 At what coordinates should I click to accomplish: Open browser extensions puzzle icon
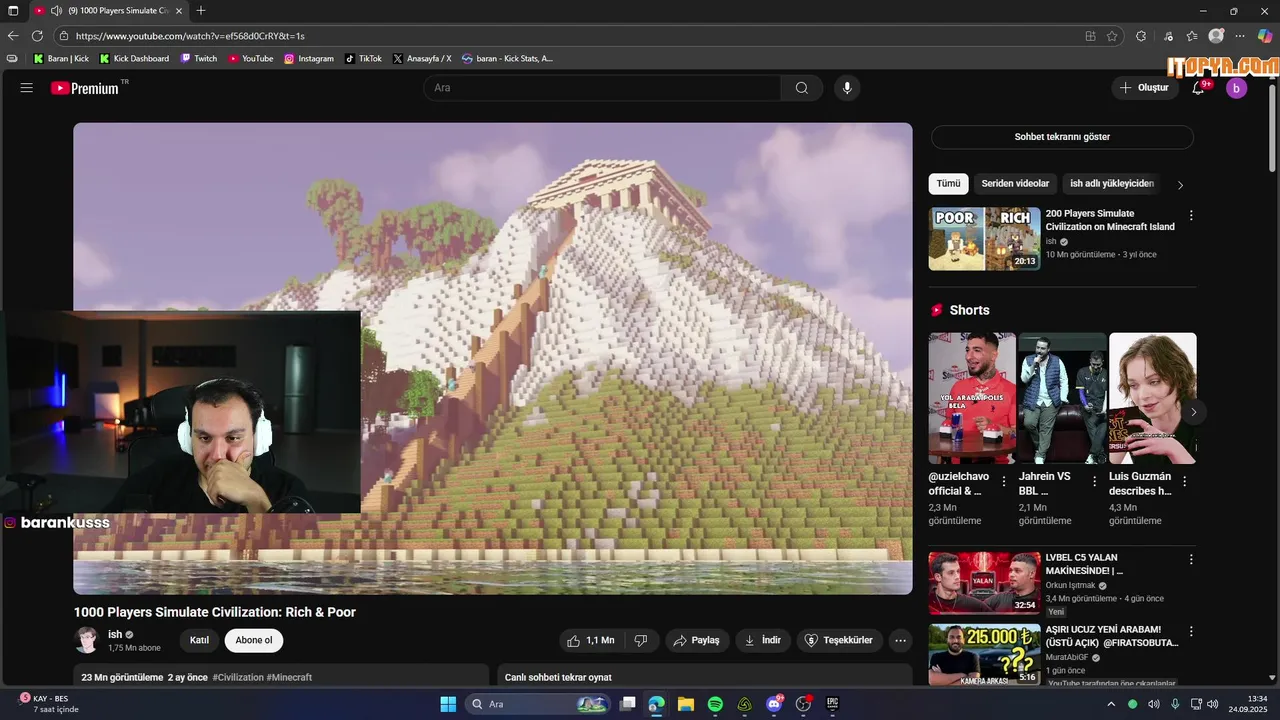pyautogui.click(x=1141, y=36)
